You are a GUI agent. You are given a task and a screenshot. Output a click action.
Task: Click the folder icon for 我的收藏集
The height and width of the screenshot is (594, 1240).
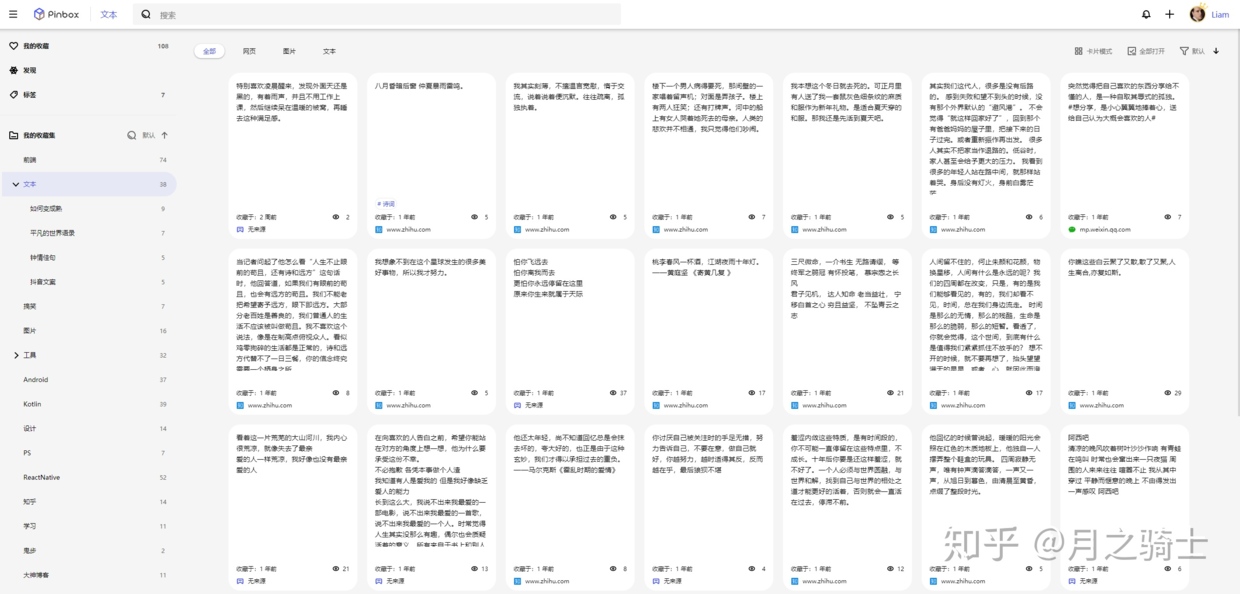point(13,135)
